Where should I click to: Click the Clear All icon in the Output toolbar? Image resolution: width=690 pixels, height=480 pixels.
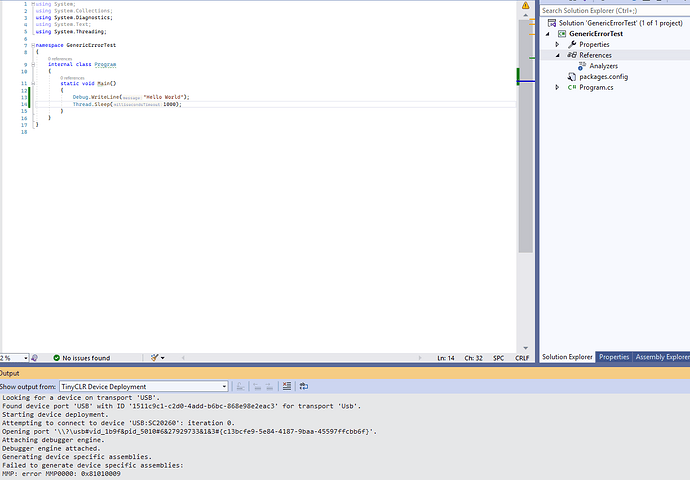pos(287,386)
